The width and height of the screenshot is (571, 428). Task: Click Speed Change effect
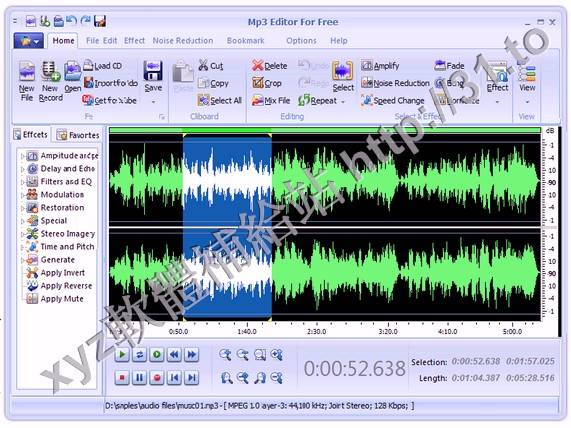coord(393,100)
